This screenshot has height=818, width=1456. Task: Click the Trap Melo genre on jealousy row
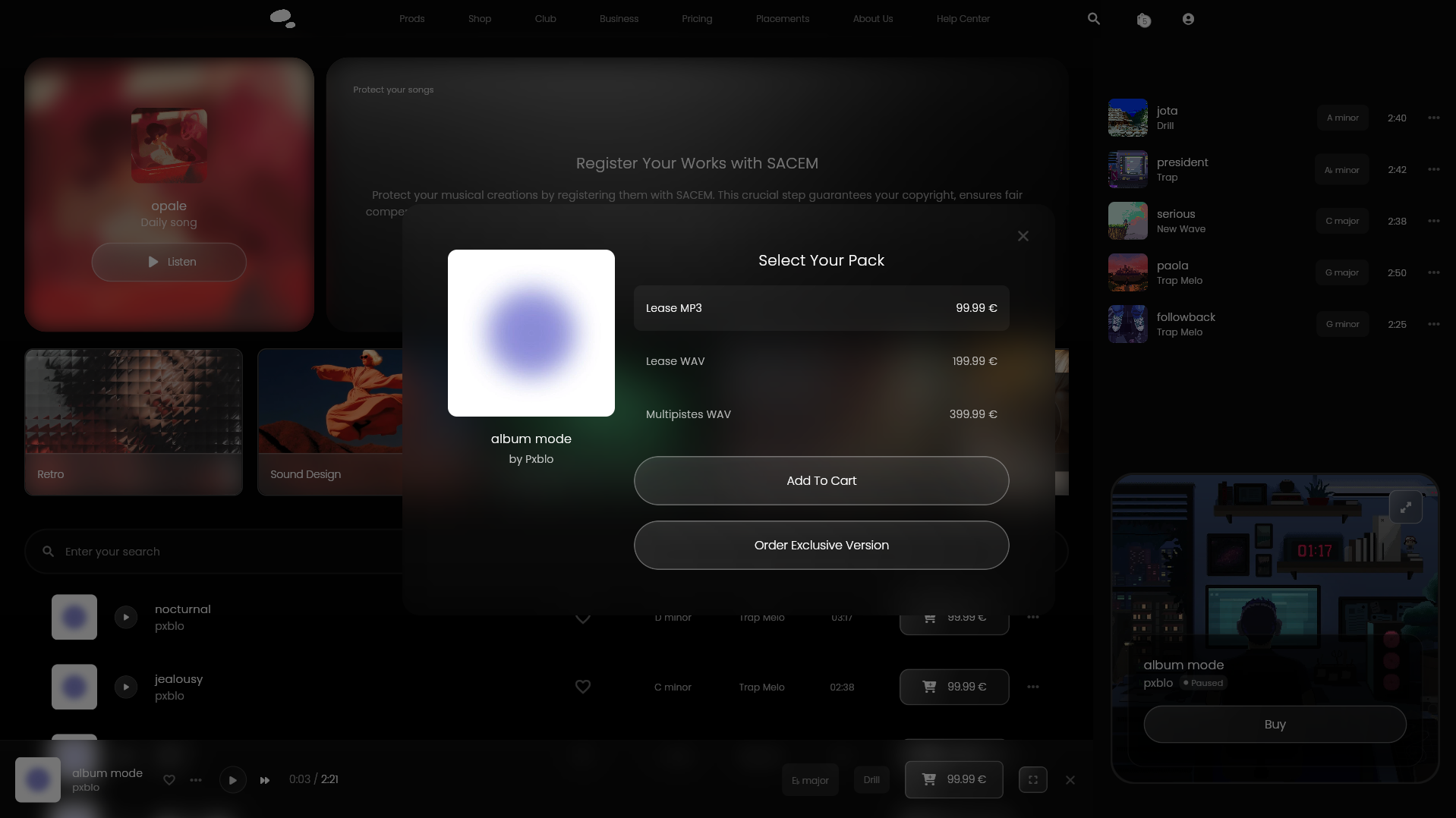(761, 687)
